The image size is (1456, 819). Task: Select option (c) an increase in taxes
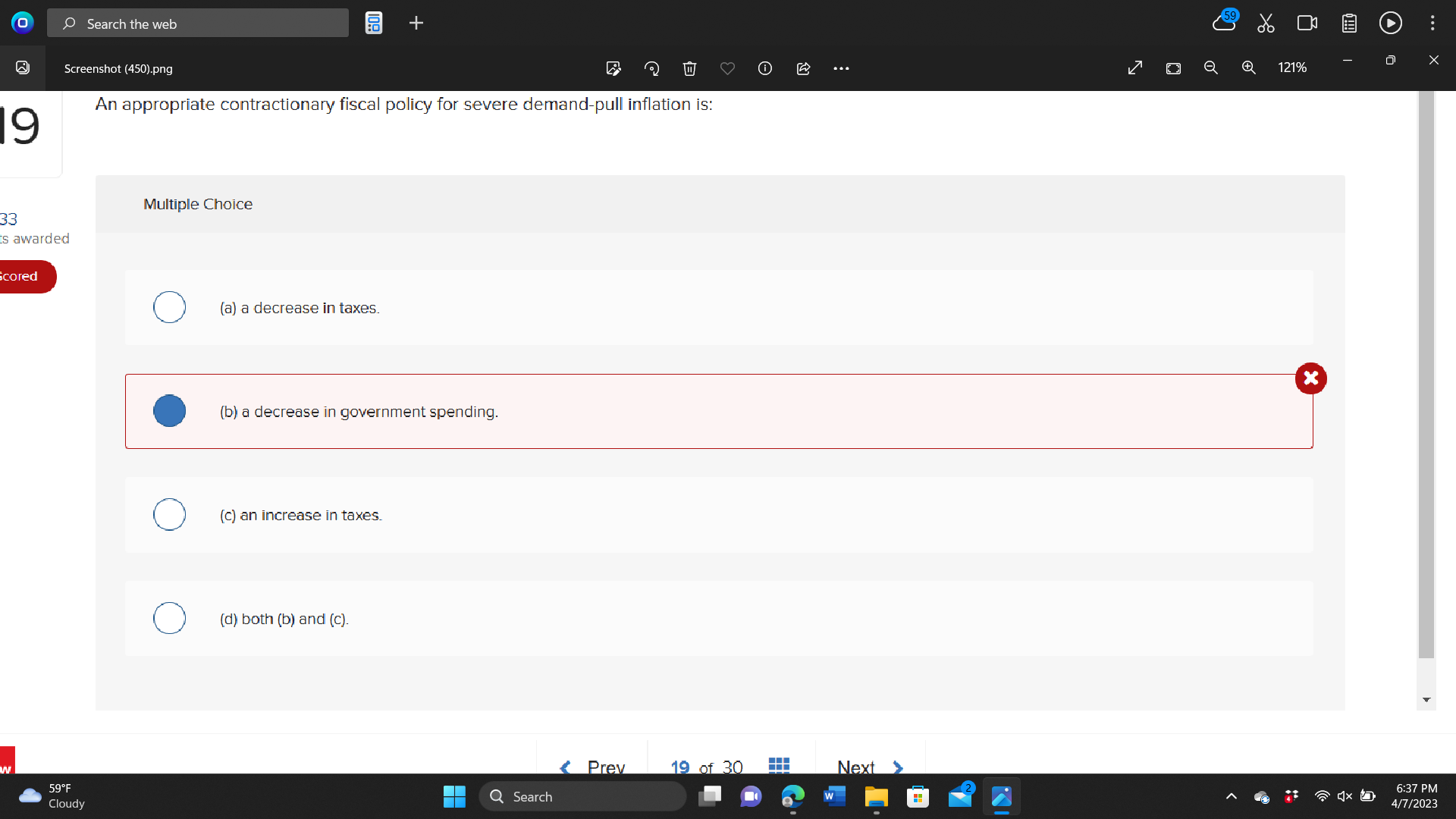point(170,515)
